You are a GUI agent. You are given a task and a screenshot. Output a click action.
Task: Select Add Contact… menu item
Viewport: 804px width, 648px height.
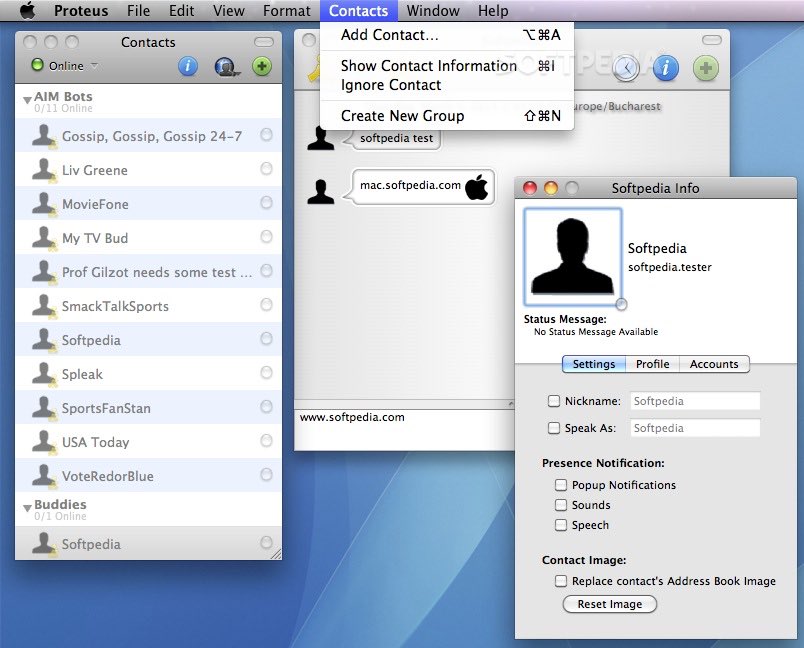[x=446, y=35]
